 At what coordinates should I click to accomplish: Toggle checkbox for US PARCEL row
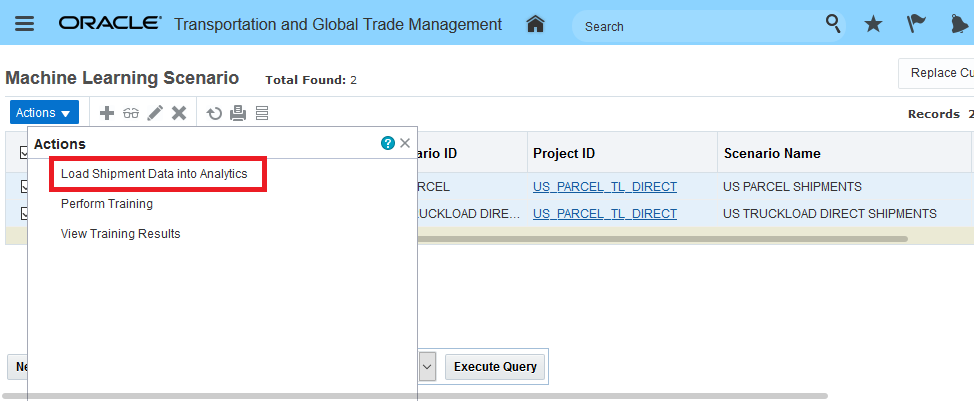click(x=25, y=186)
